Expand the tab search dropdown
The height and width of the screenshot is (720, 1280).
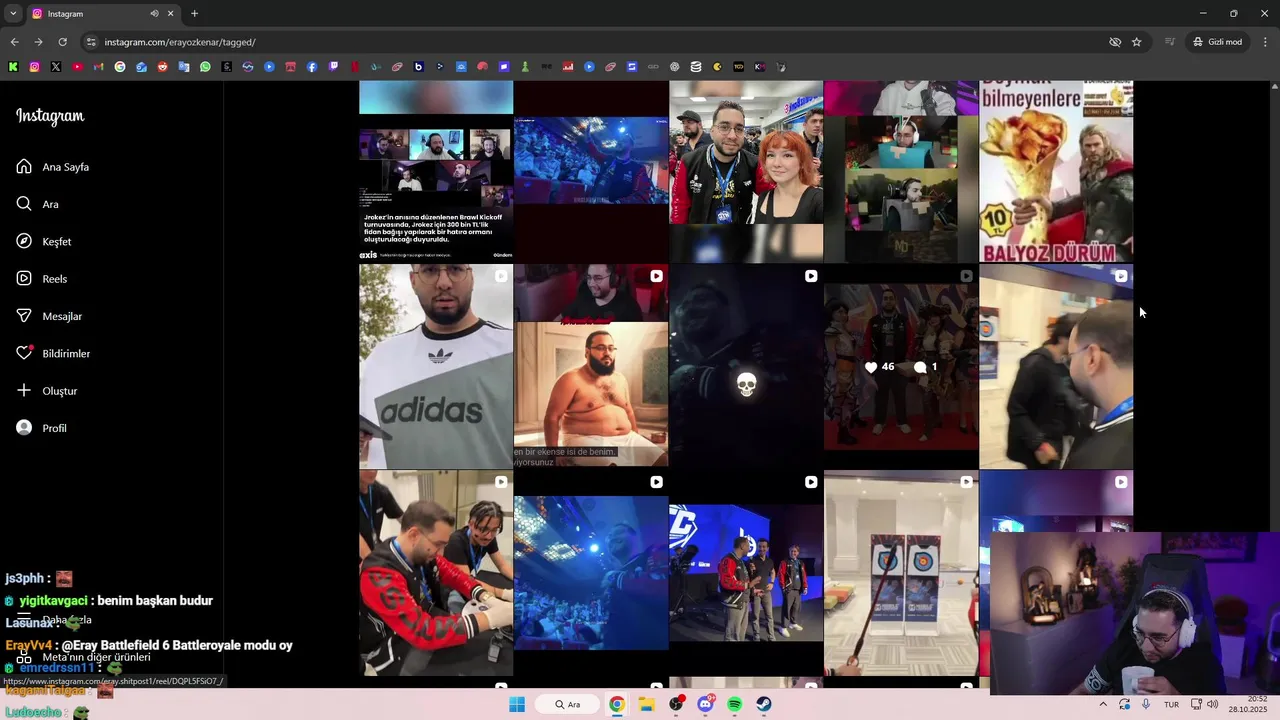point(13,14)
